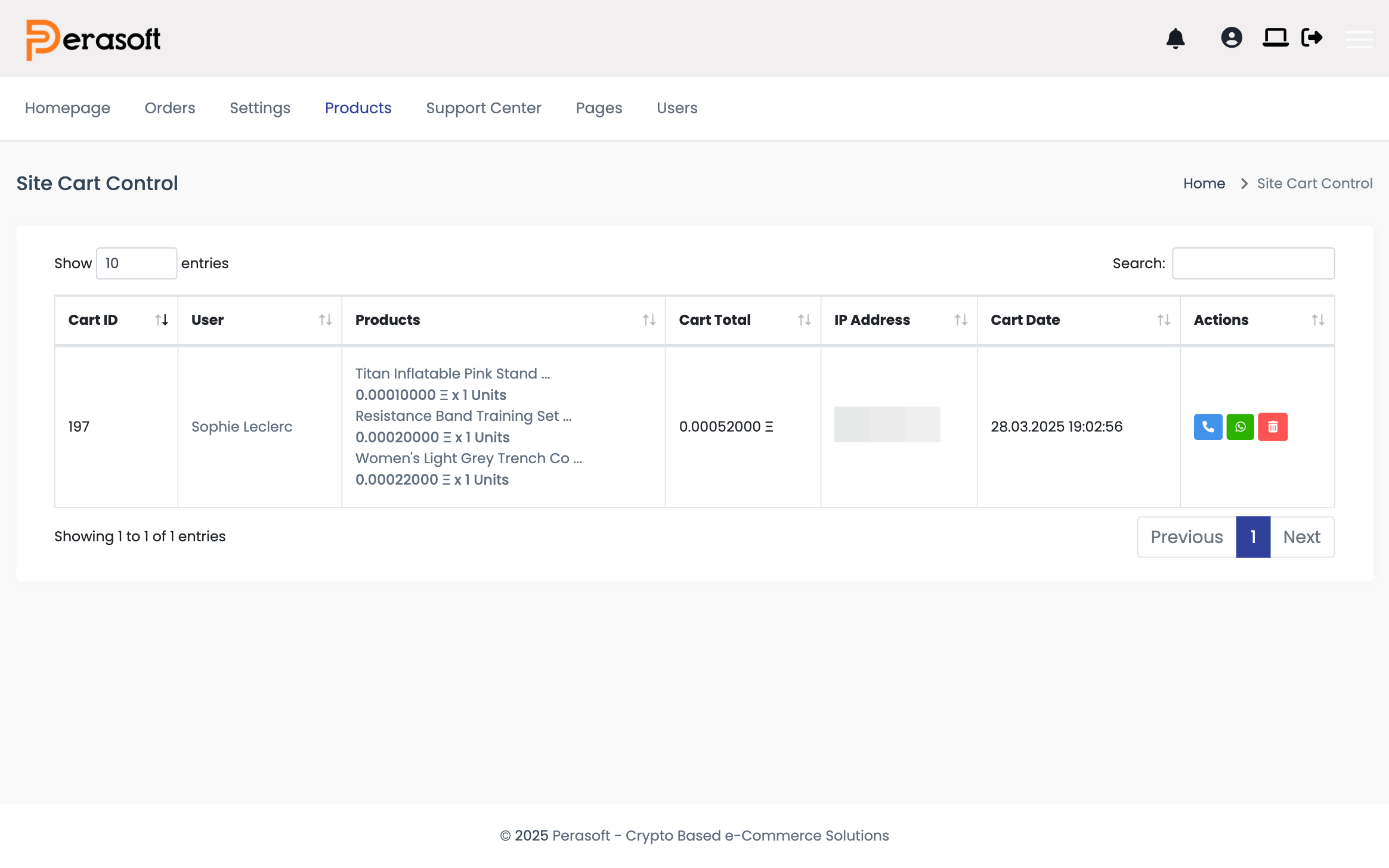Open the hamburger menu icon
1389x868 pixels.
[1359, 39]
